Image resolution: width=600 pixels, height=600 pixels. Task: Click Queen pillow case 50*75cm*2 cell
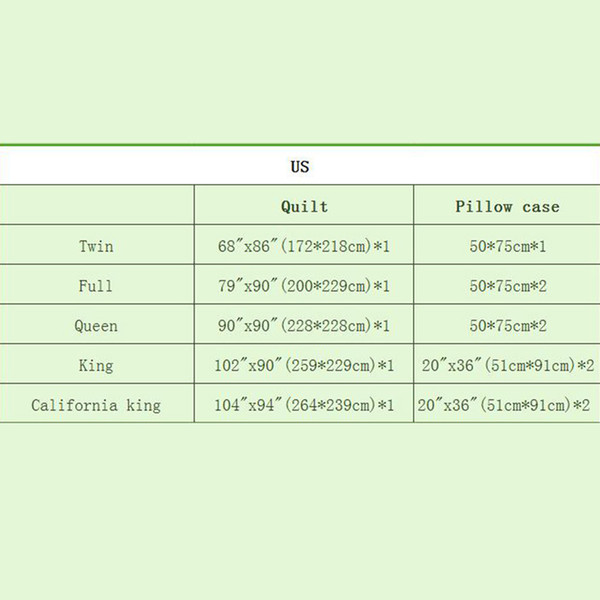click(x=507, y=326)
